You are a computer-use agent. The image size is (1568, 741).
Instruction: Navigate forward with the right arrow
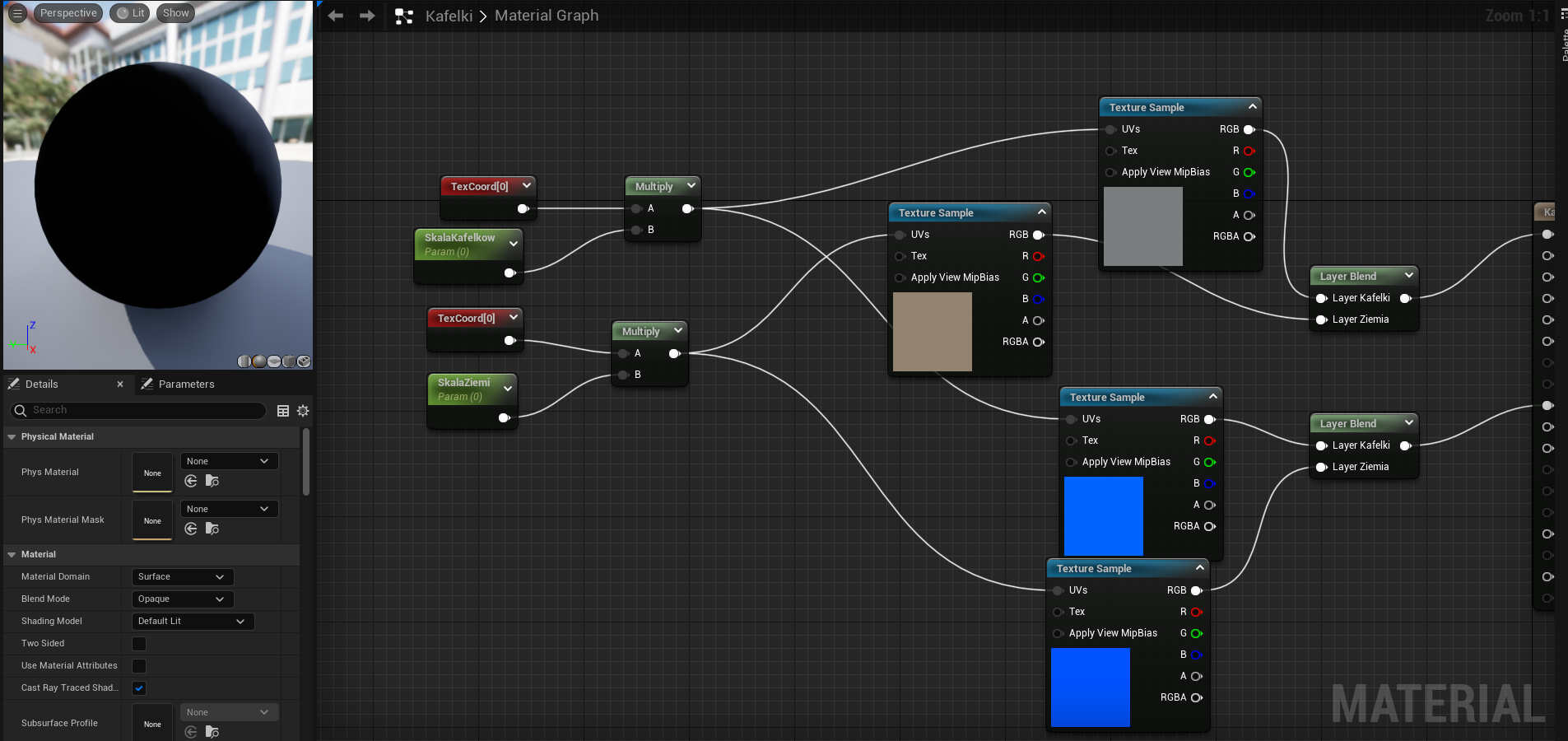(367, 16)
